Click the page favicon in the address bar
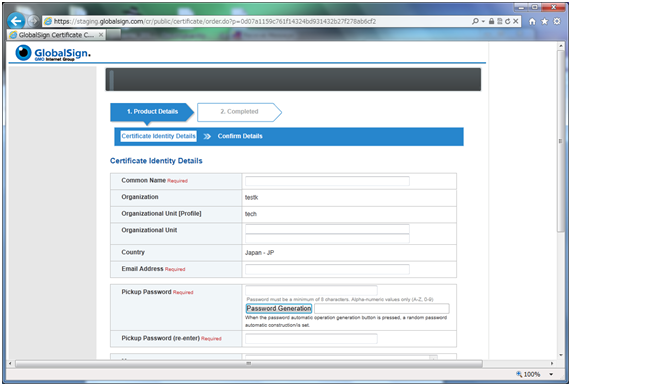Screen dimensions: 646x386 click(x=48, y=21)
